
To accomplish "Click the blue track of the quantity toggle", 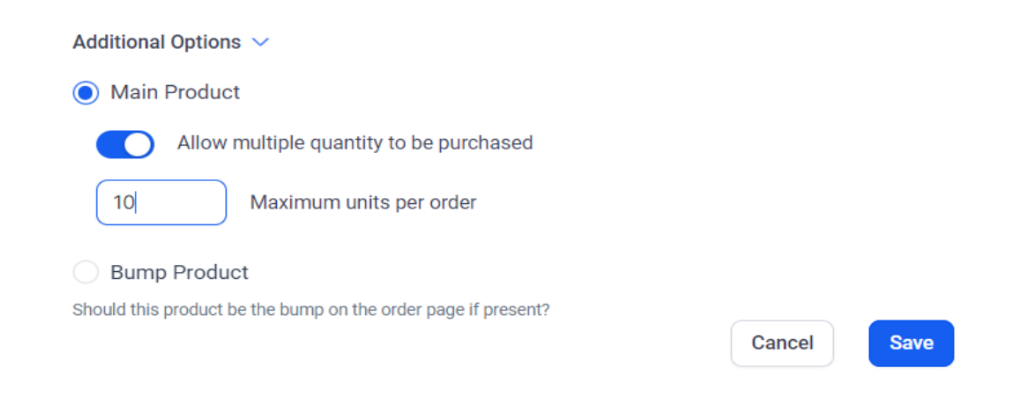I will (111, 144).
